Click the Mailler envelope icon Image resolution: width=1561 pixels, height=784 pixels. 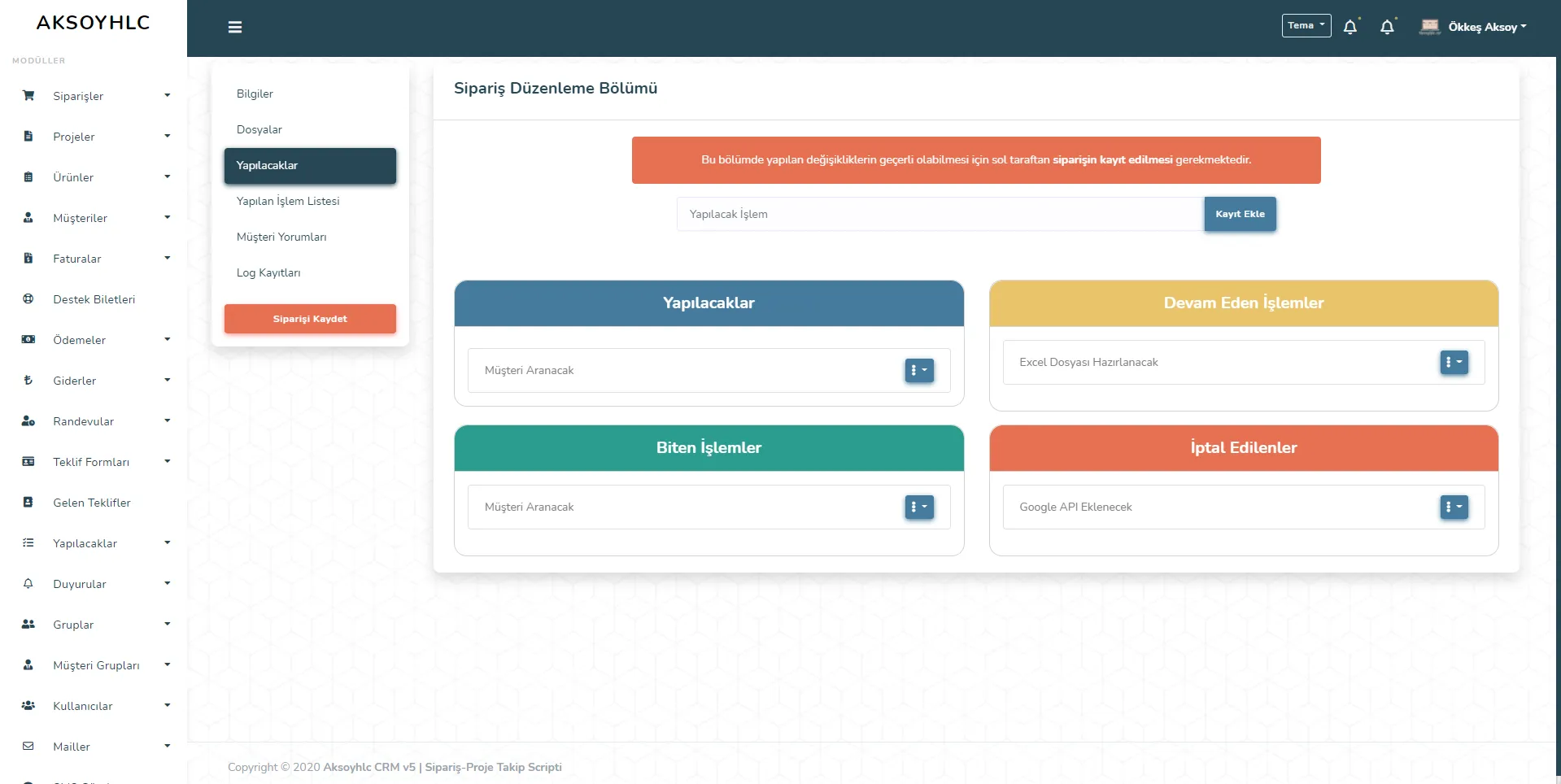click(28, 746)
